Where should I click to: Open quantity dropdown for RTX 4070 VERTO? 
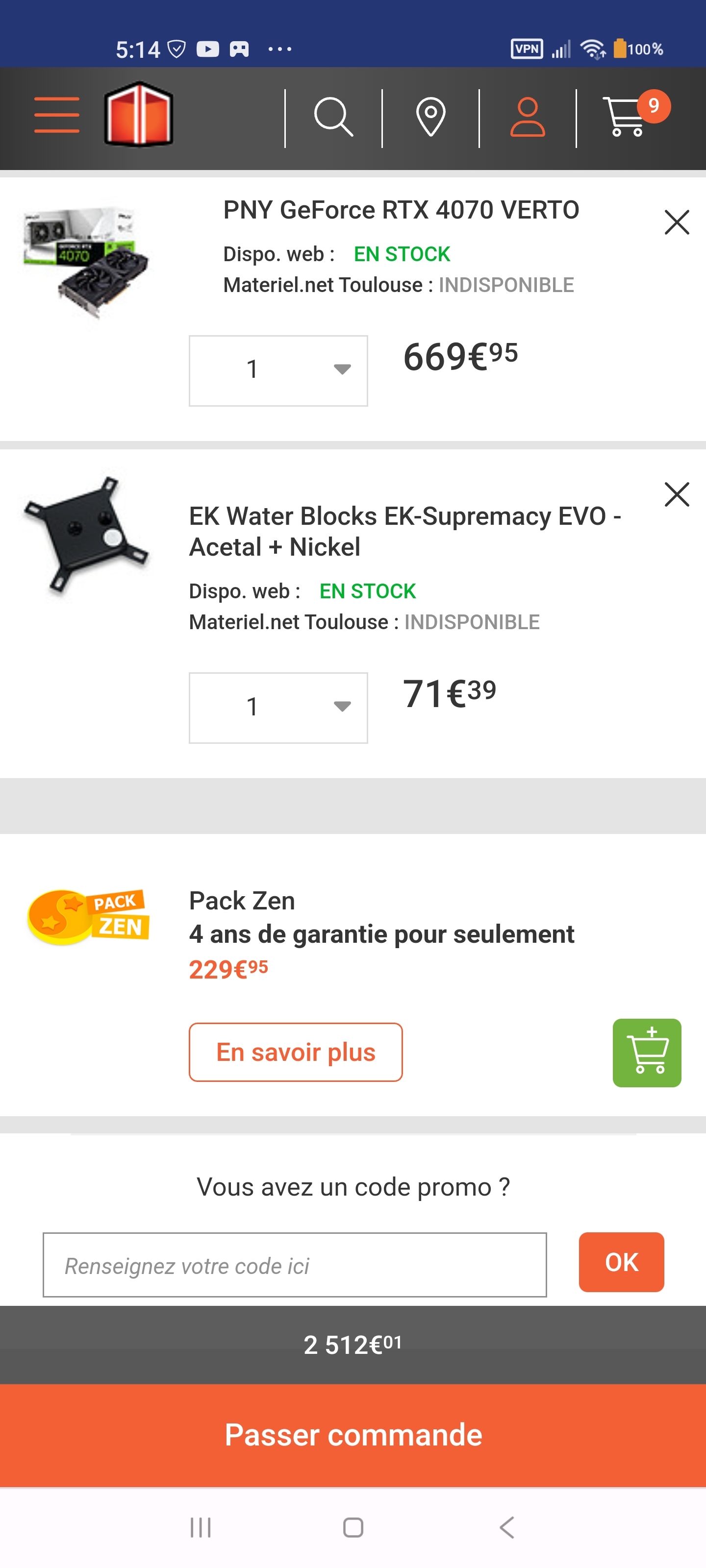click(x=278, y=370)
